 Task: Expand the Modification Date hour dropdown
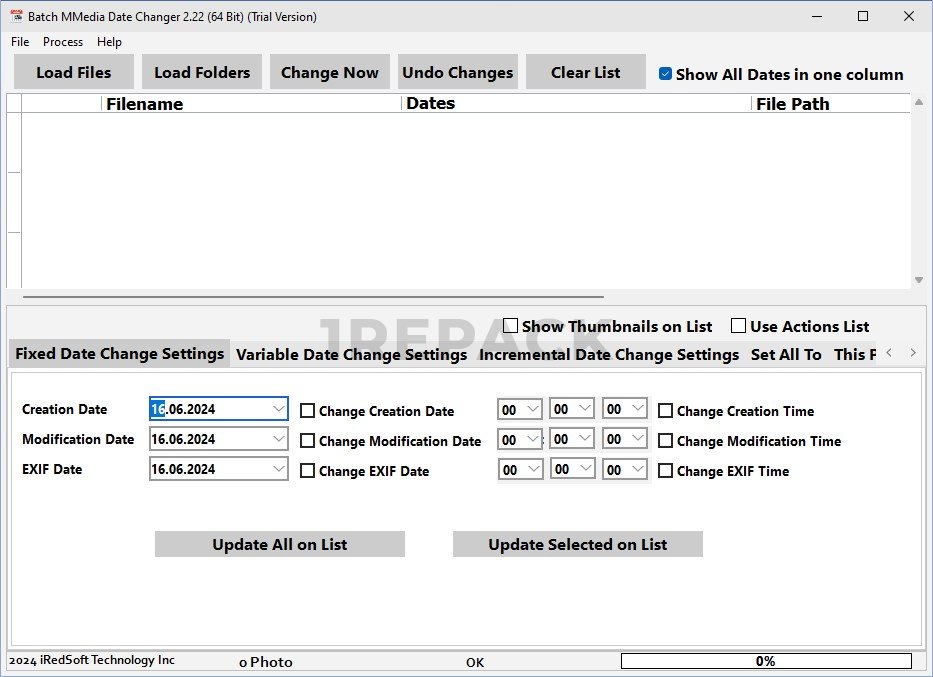coord(532,439)
